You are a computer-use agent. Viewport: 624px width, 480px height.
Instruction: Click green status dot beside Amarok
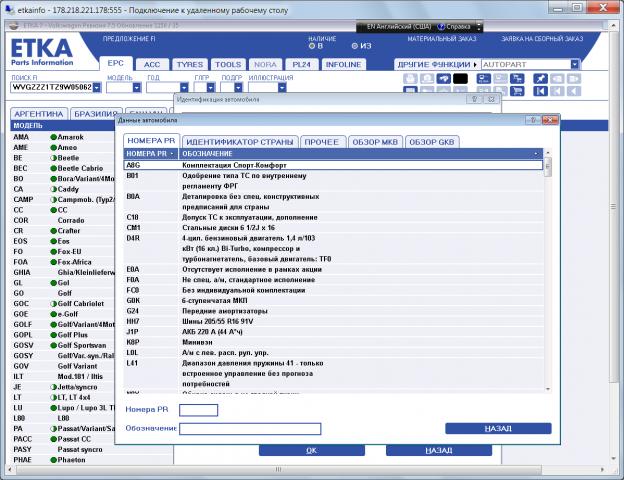point(53,137)
